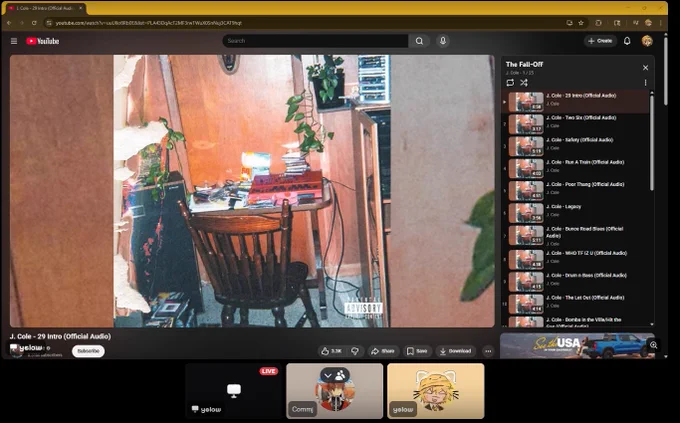Play J. Cole - Run A Train
Image resolution: width=680 pixels, height=423 pixels.
[575, 168]
